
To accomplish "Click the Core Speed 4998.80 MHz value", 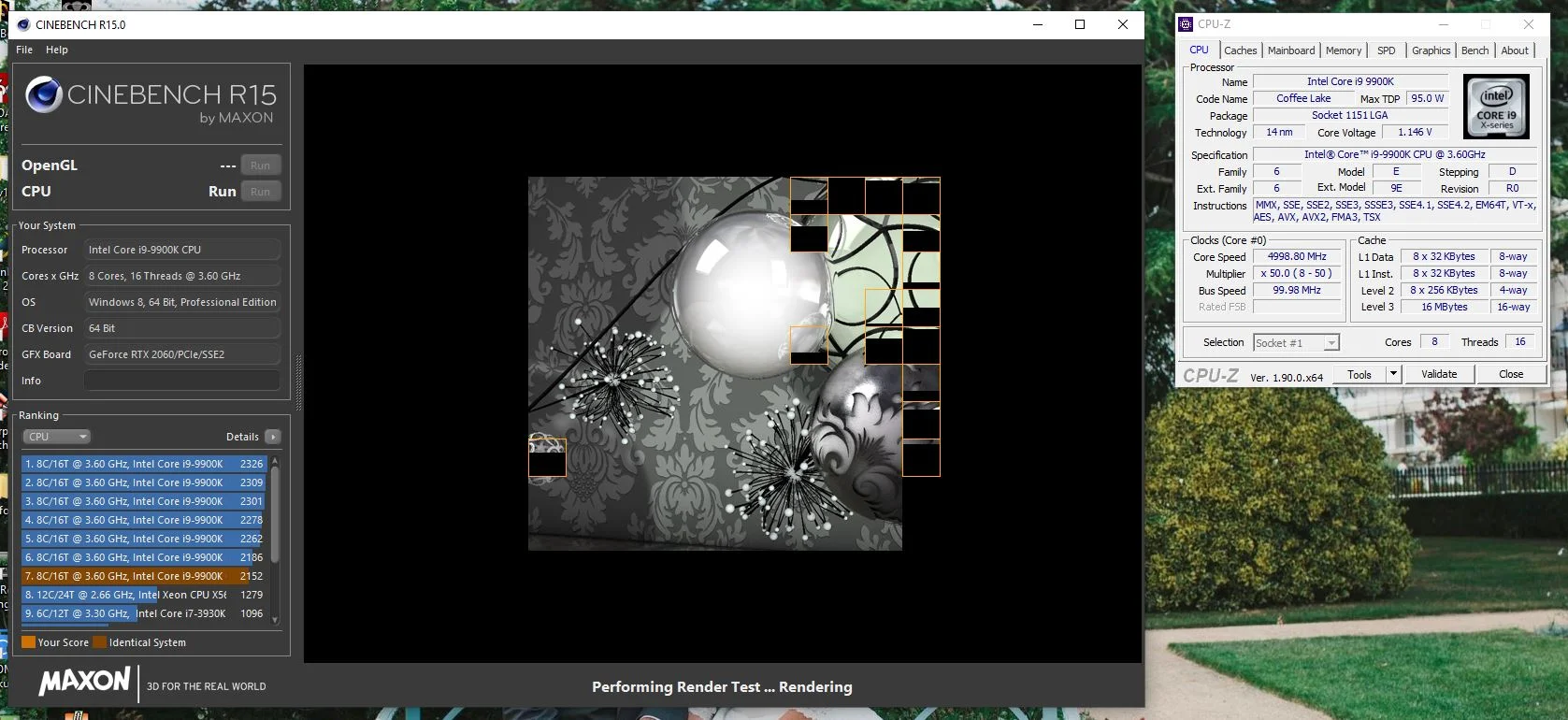I will click(1297, 256).
